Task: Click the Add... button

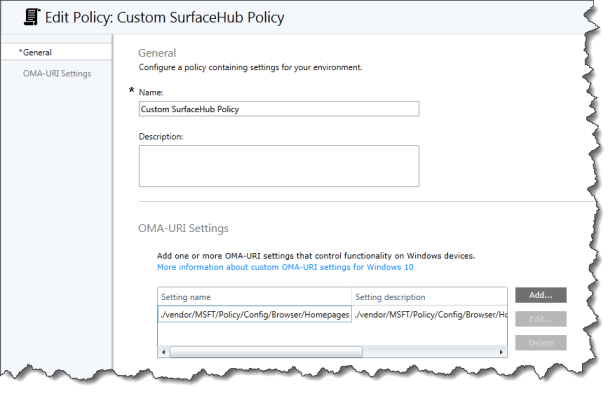Action: [x=540, y=295]
